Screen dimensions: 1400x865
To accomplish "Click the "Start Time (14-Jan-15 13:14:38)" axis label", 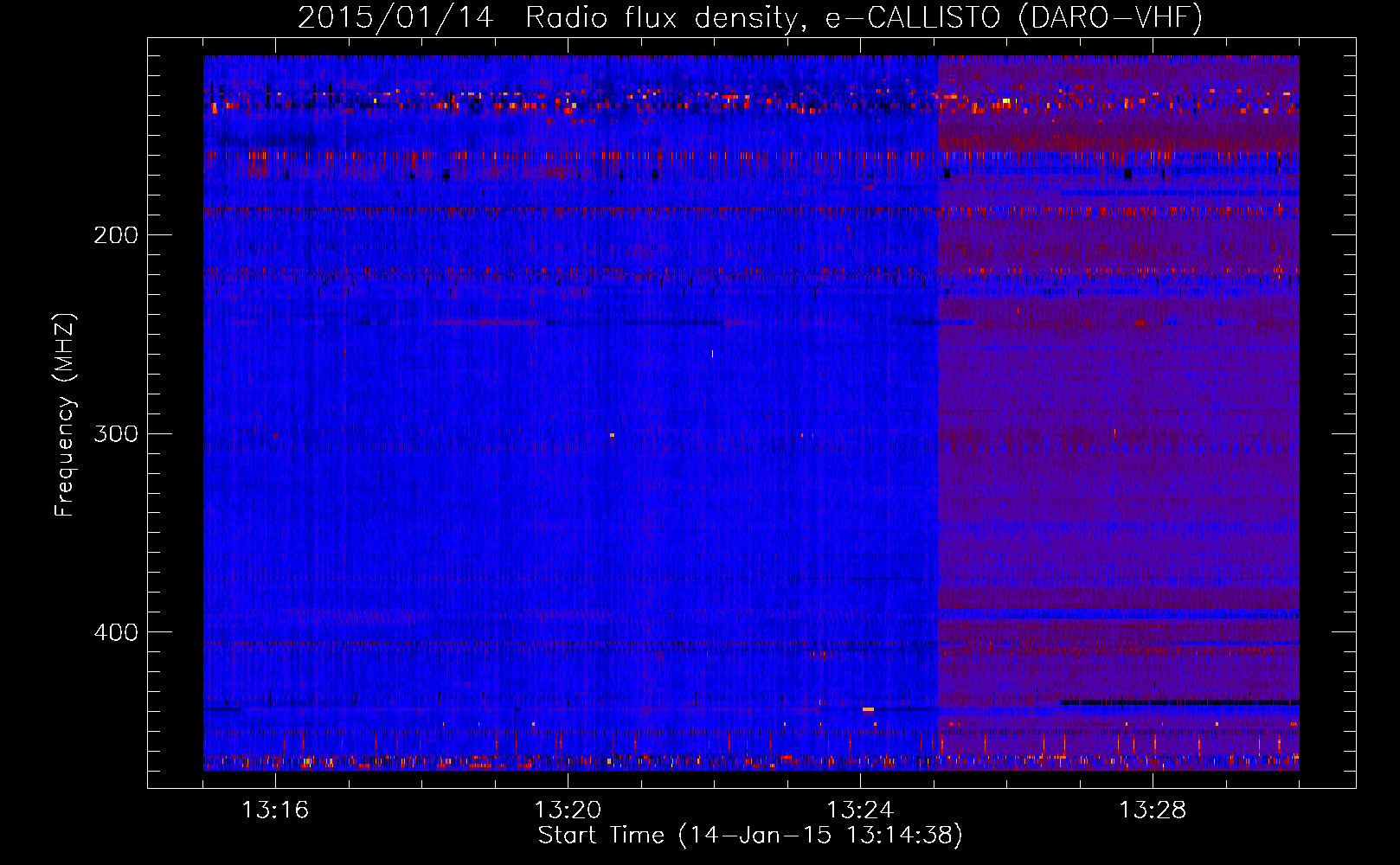I will tap(750, 836).
